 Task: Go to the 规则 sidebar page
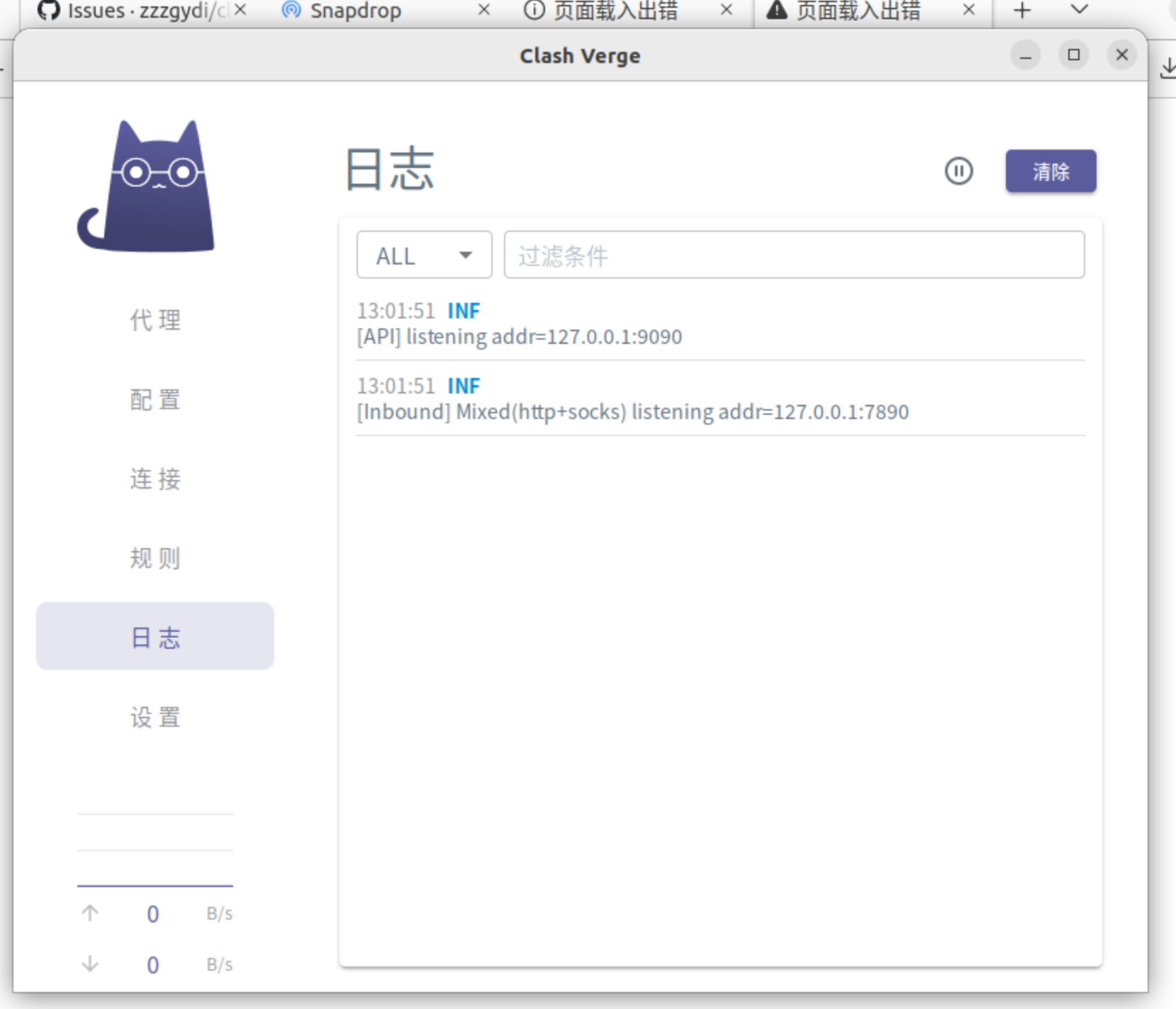[x=155, y=558]
